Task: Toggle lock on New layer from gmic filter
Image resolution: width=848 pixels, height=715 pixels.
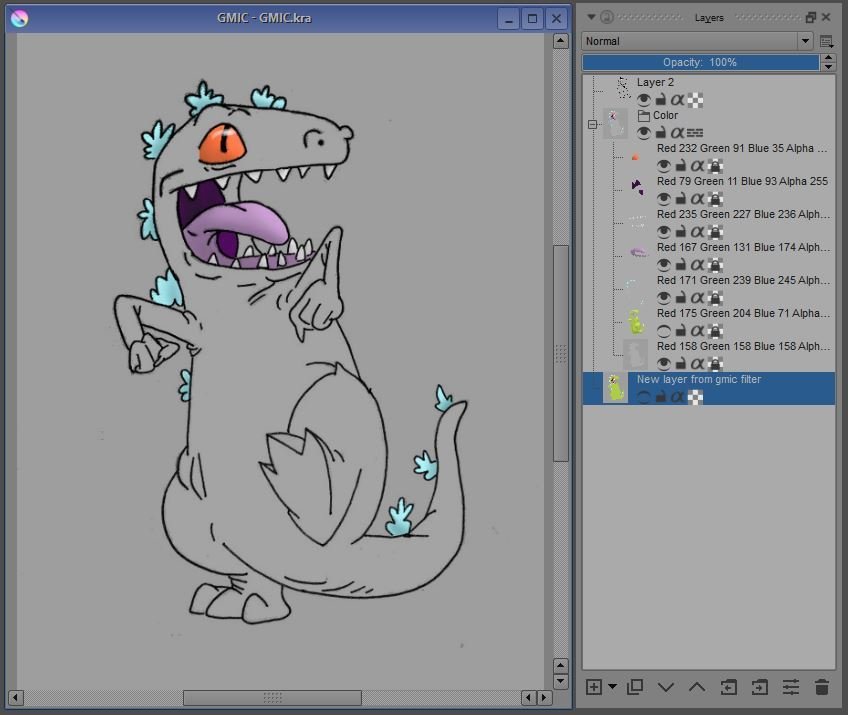Action: point(661,397)
